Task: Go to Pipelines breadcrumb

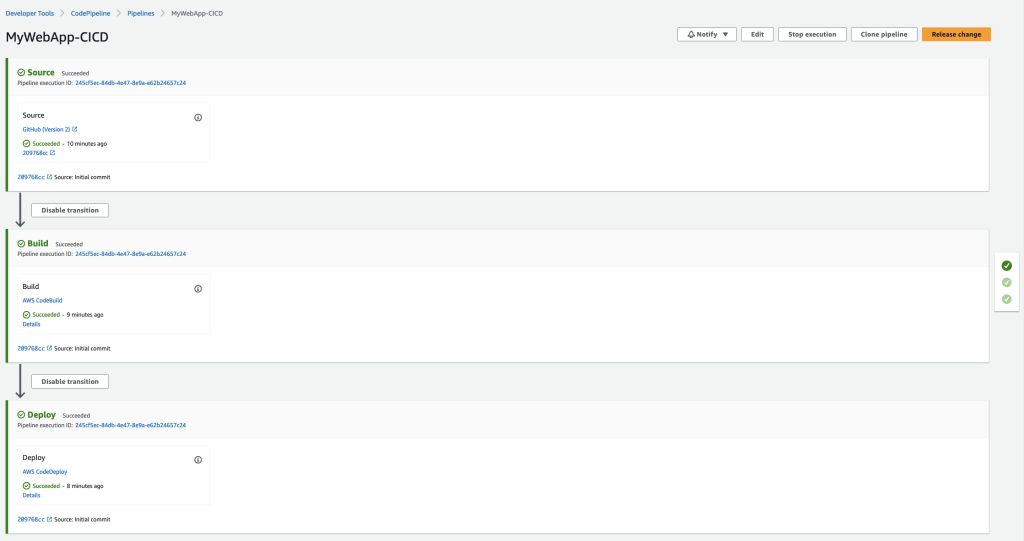Action: click(x=140, y=13)
